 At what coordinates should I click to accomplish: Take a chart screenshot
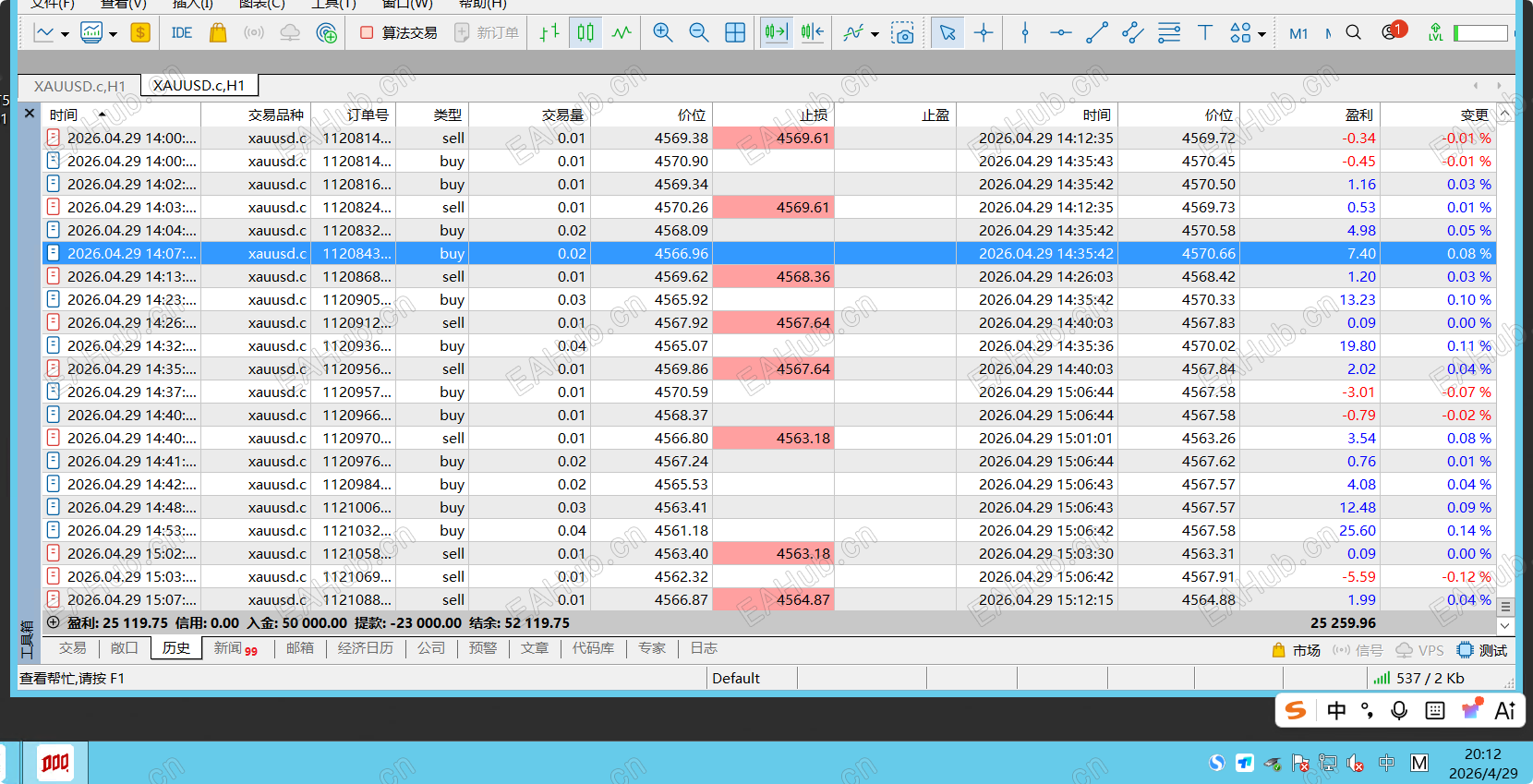902,33
